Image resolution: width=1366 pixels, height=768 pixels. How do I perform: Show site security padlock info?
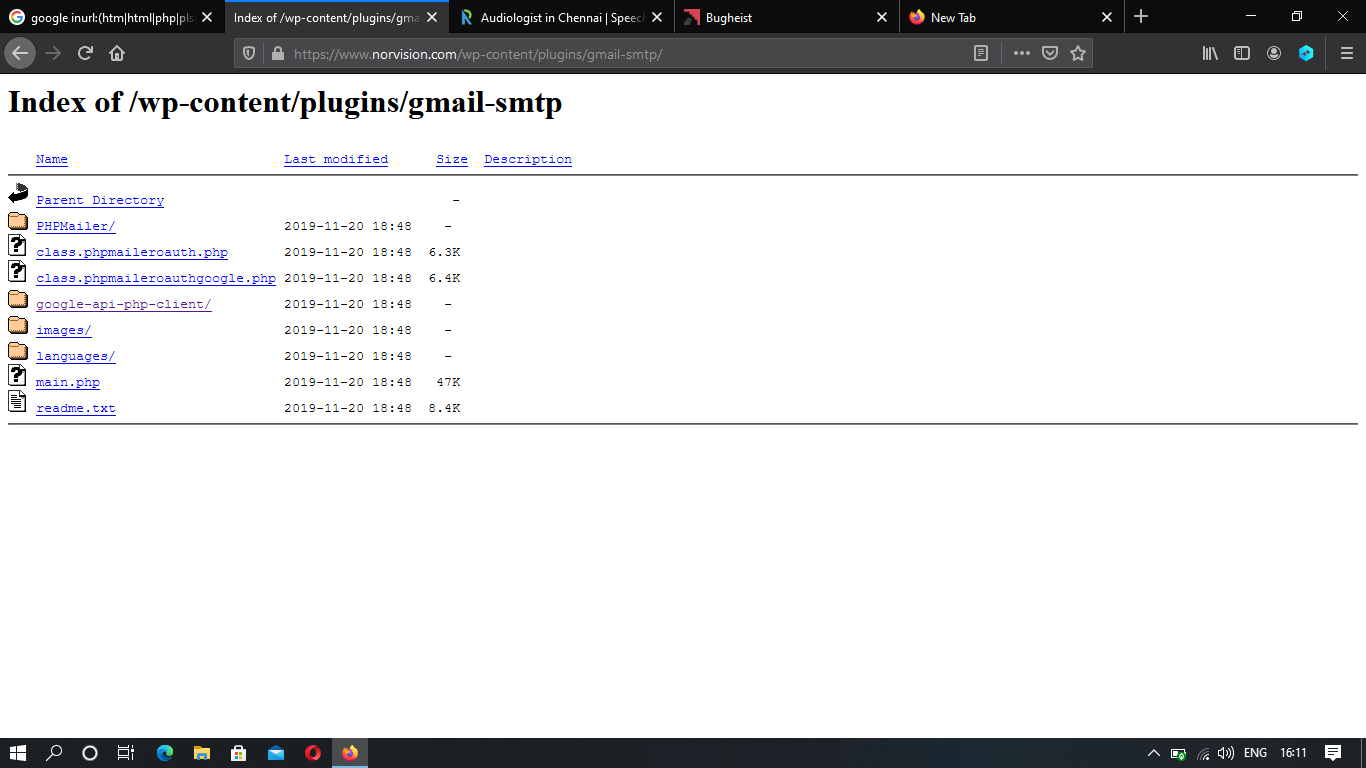click(277, 54)
